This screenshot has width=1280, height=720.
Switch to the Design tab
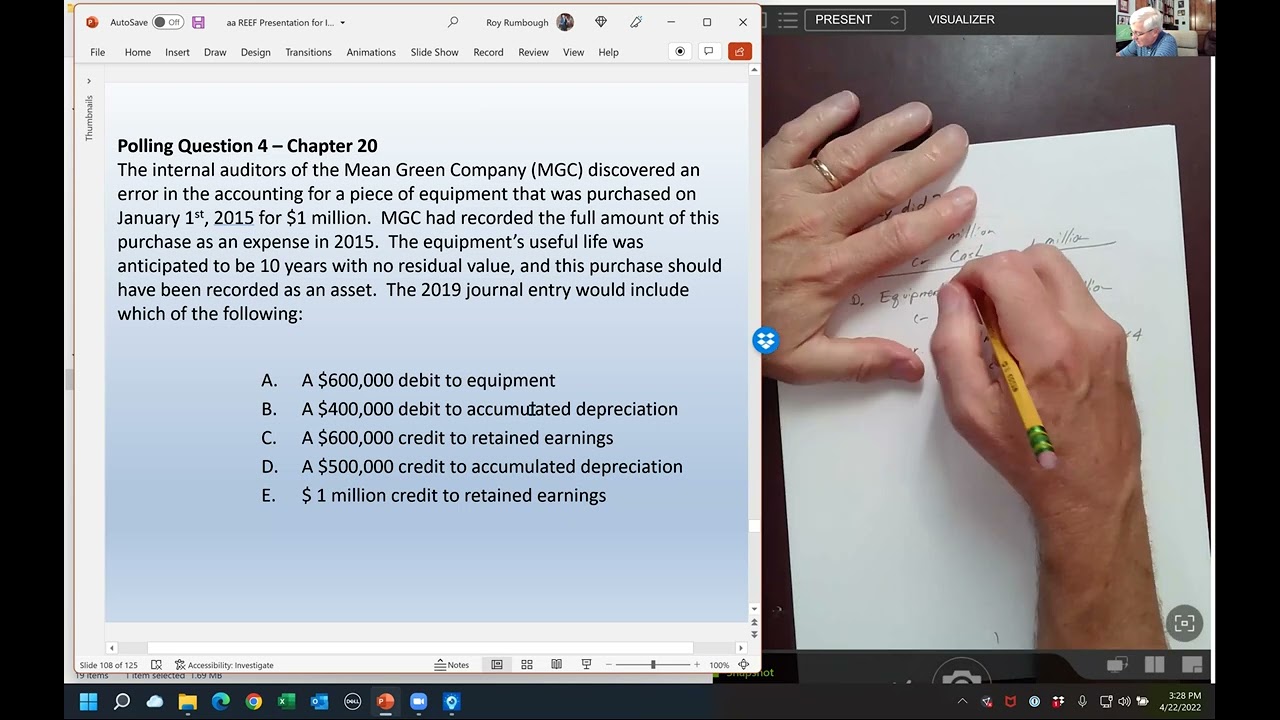coord(255,52)
